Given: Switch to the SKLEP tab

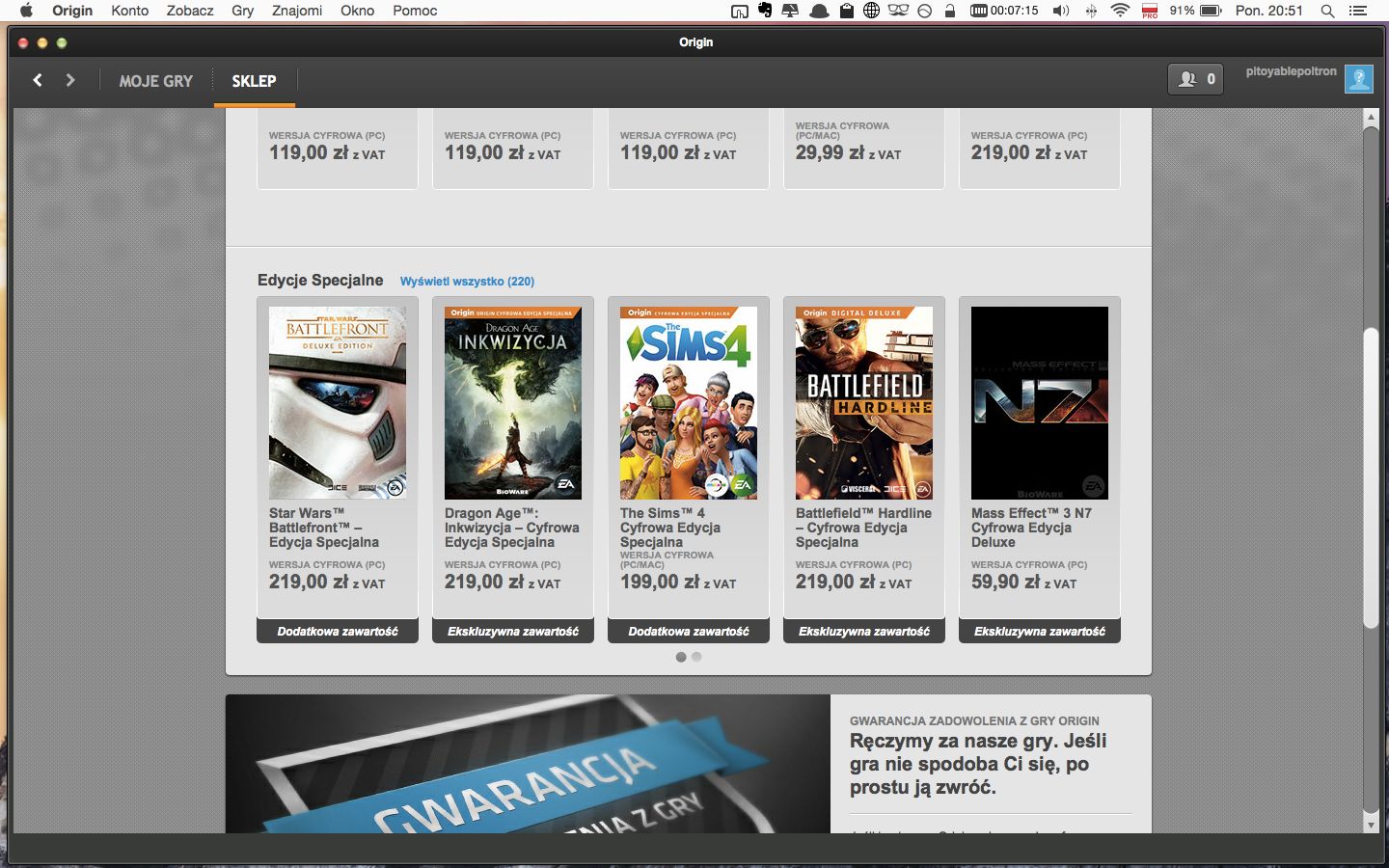Looking at the screenshot, I should [254, 81].
